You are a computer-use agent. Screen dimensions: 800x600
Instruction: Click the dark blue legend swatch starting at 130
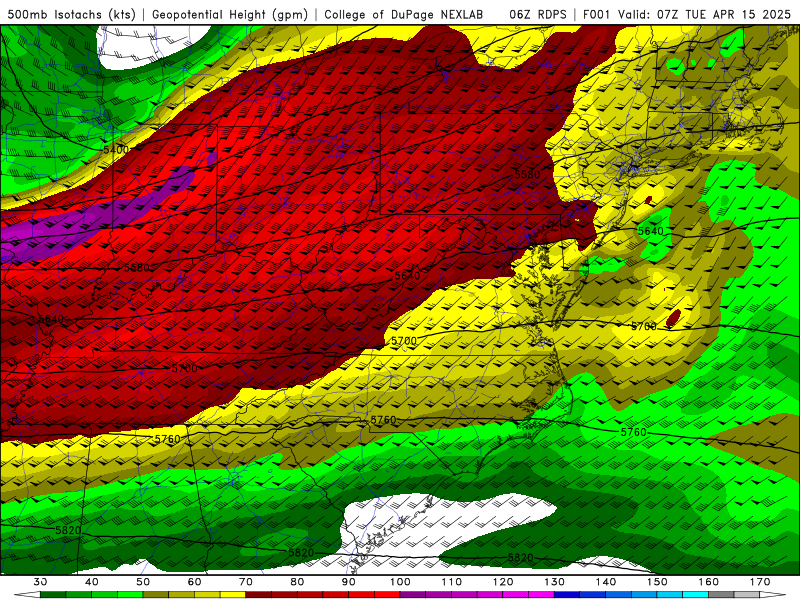coord(567,596)
